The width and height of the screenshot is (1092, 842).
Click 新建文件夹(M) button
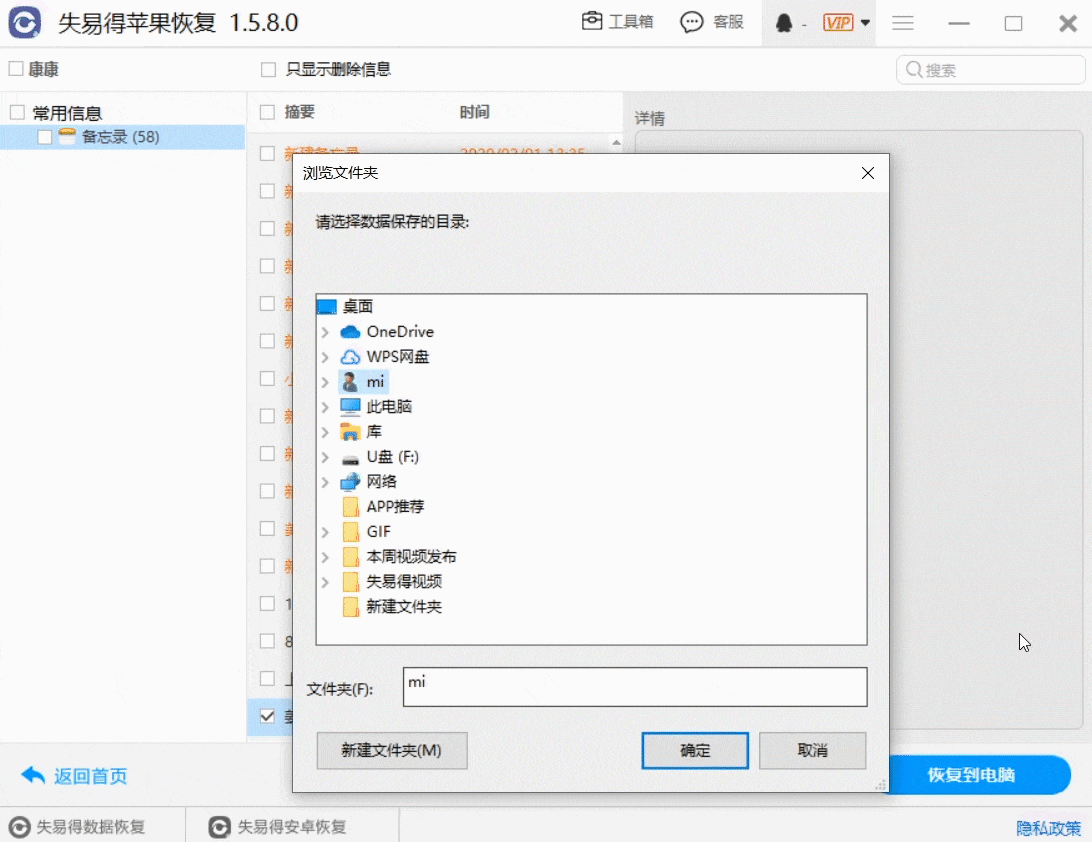pyautogui.click(x=391, y=750)
